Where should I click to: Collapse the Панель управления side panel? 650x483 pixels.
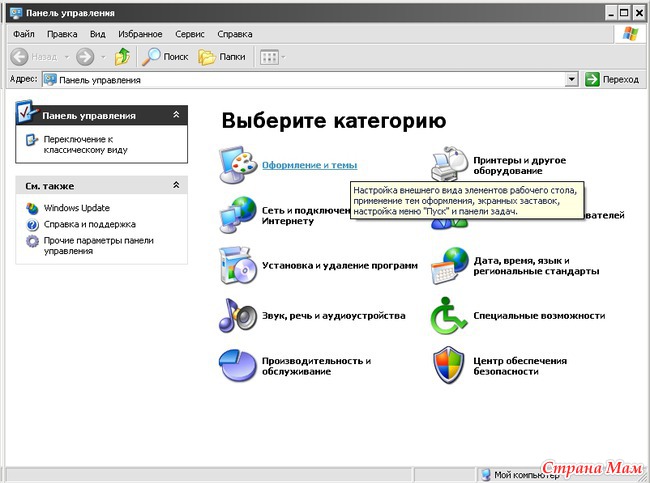point(176,116)
